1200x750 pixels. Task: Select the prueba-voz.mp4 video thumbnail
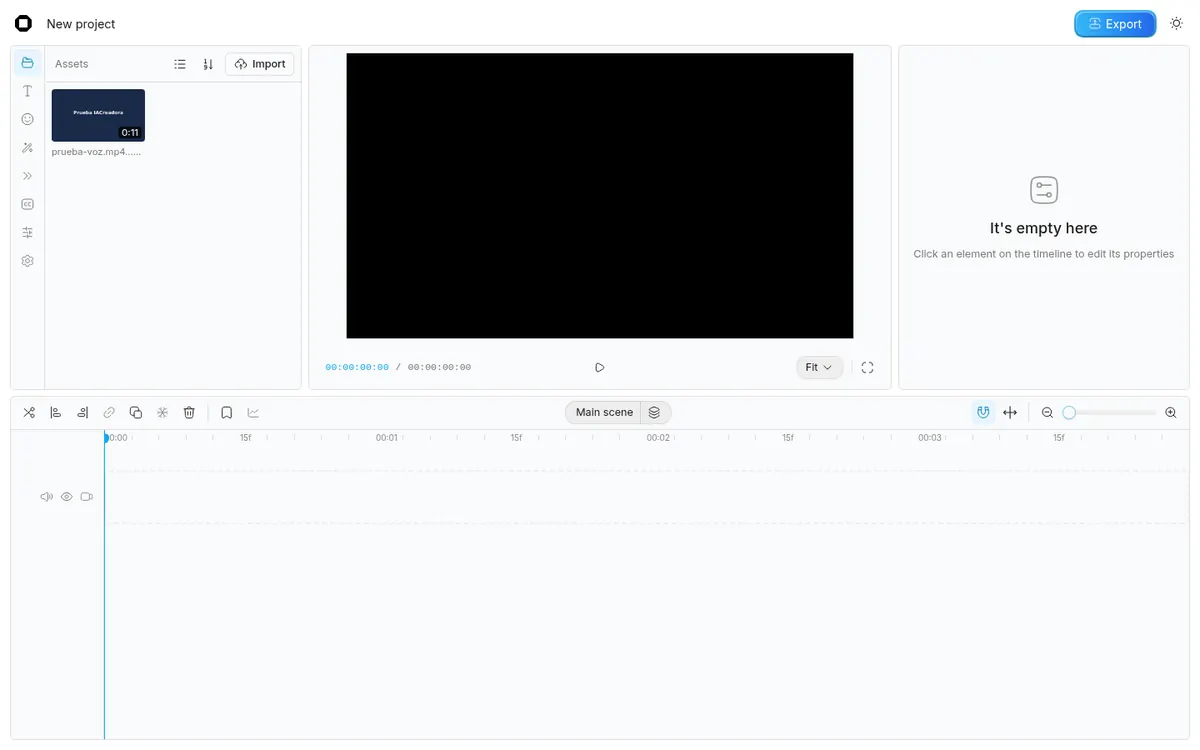tap(98, 115)
